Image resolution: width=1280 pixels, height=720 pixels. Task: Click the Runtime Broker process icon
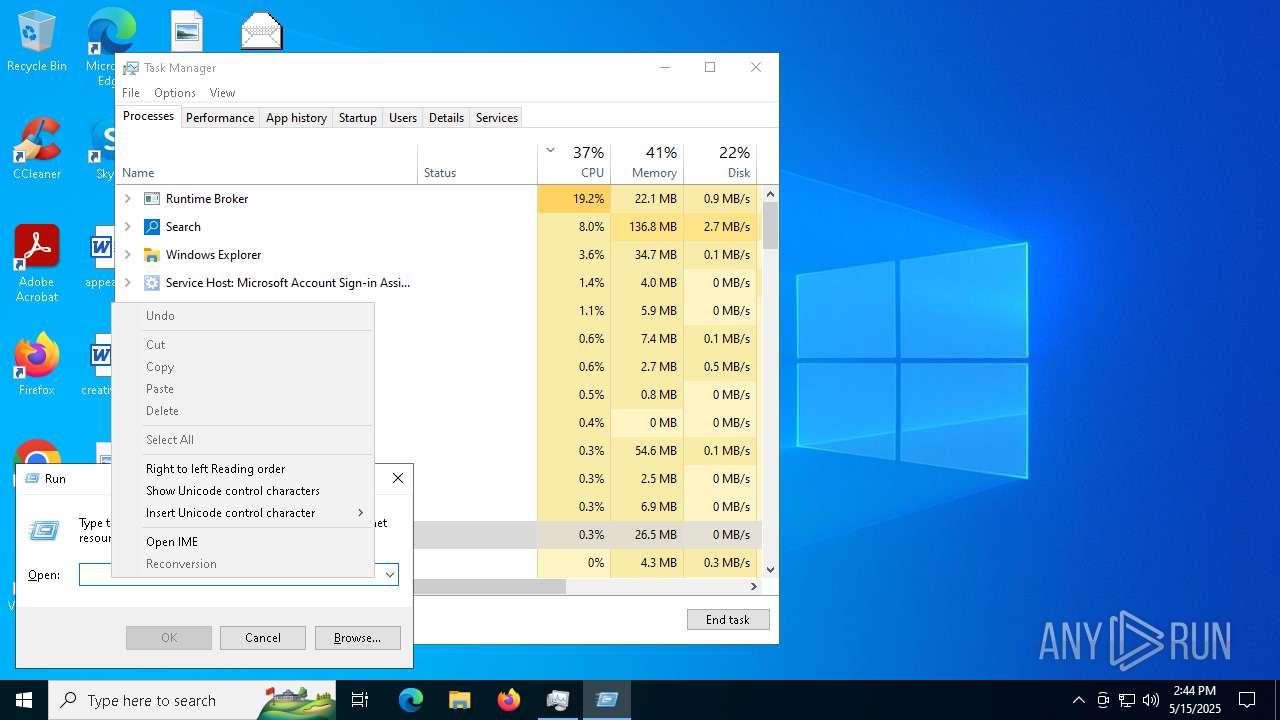click(152, 199)
